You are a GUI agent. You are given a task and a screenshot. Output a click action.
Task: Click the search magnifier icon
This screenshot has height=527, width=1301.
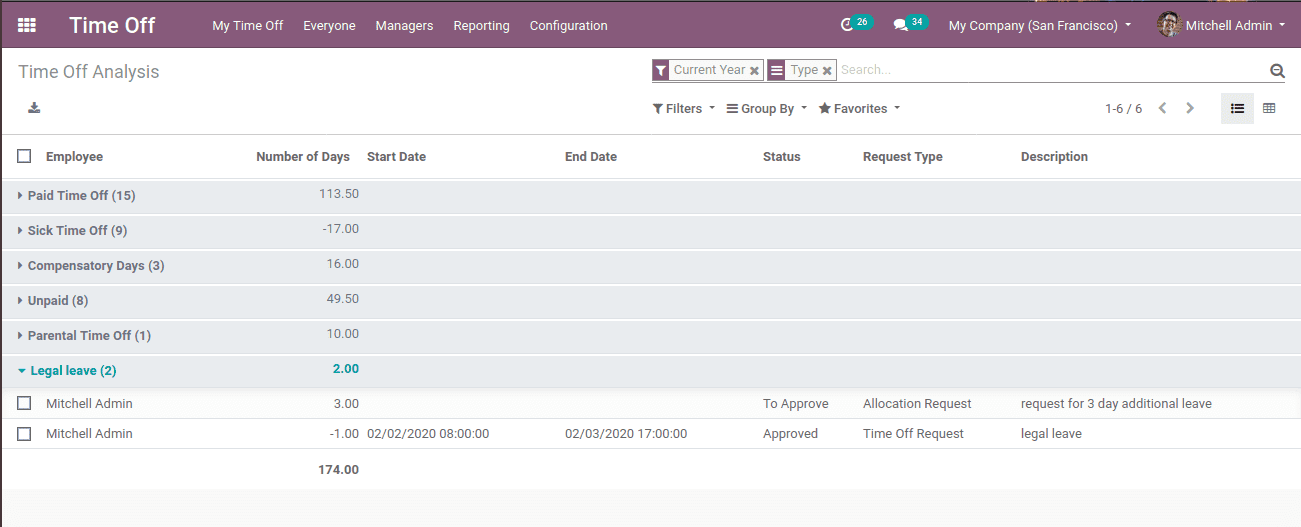(x=1277, y=70)
